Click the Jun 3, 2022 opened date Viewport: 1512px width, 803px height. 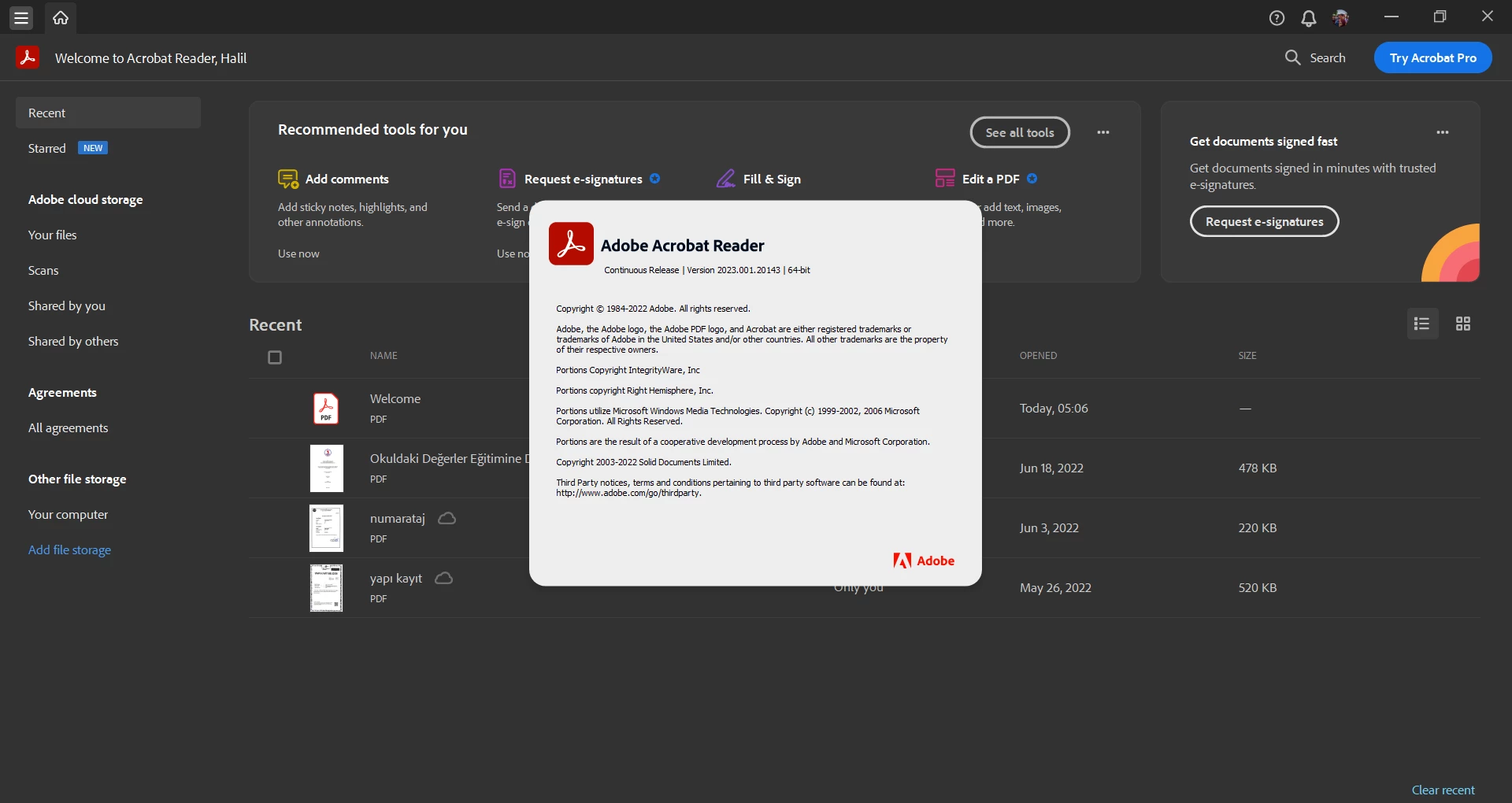point(1049,527)
